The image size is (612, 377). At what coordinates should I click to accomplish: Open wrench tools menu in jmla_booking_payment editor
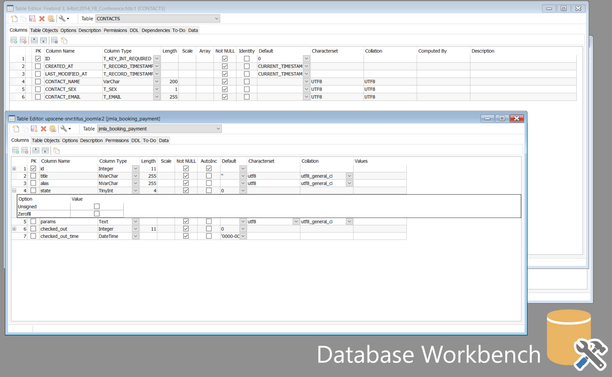65,129
